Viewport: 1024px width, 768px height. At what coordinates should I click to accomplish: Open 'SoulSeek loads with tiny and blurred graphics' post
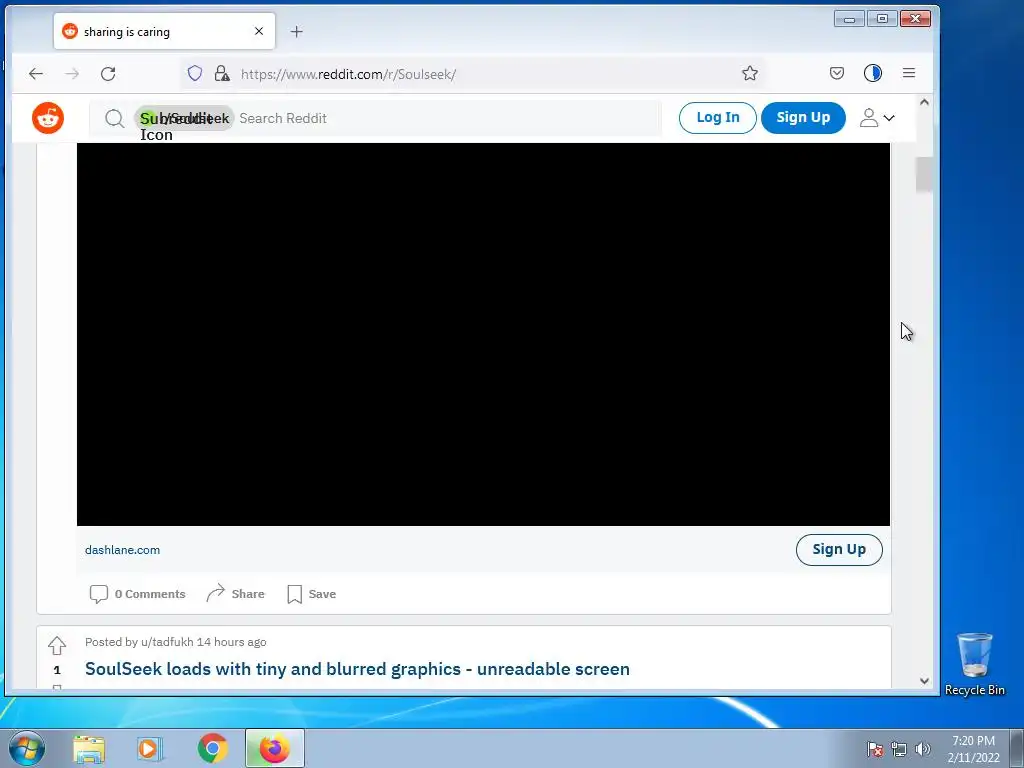[357, 669]
